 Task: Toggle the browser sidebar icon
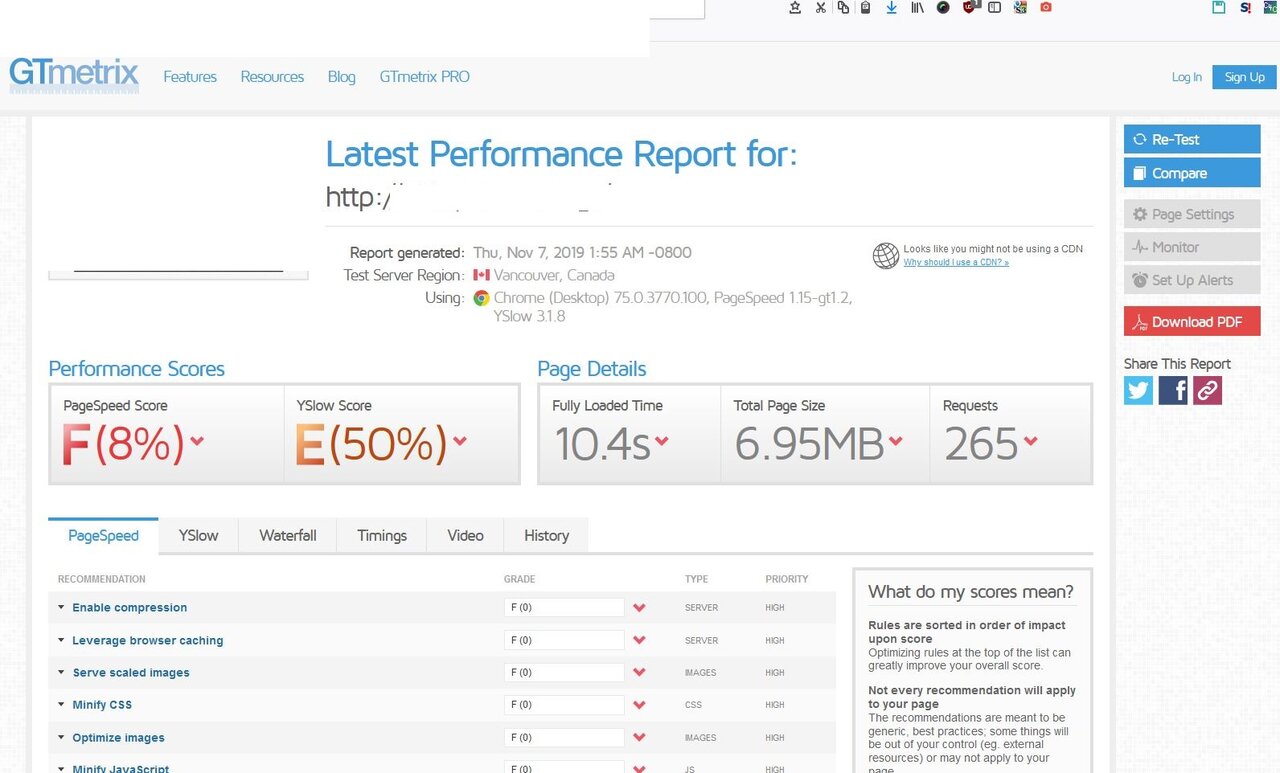tap(994, 7)
